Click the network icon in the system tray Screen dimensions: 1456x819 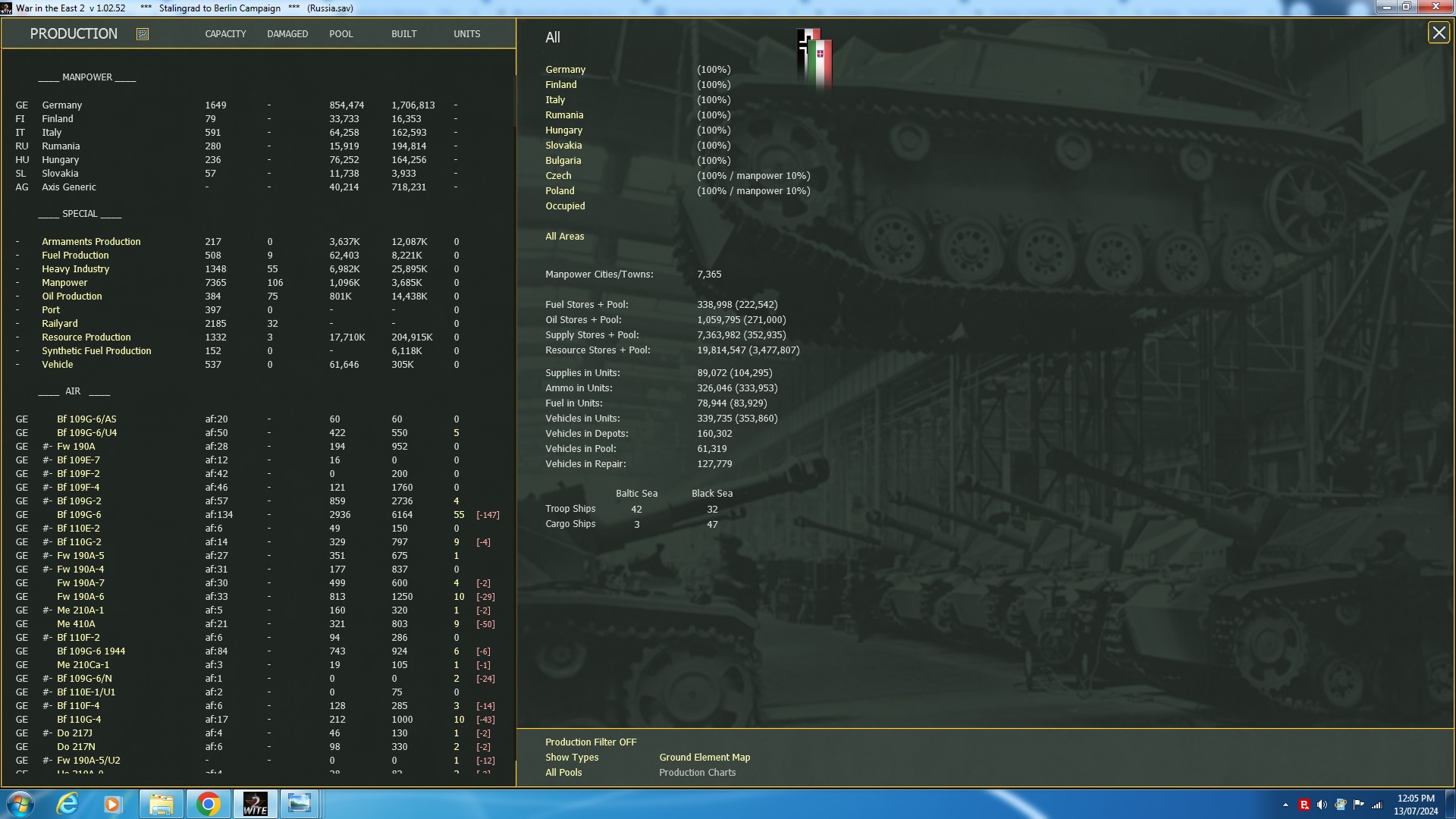(1376, 803)
